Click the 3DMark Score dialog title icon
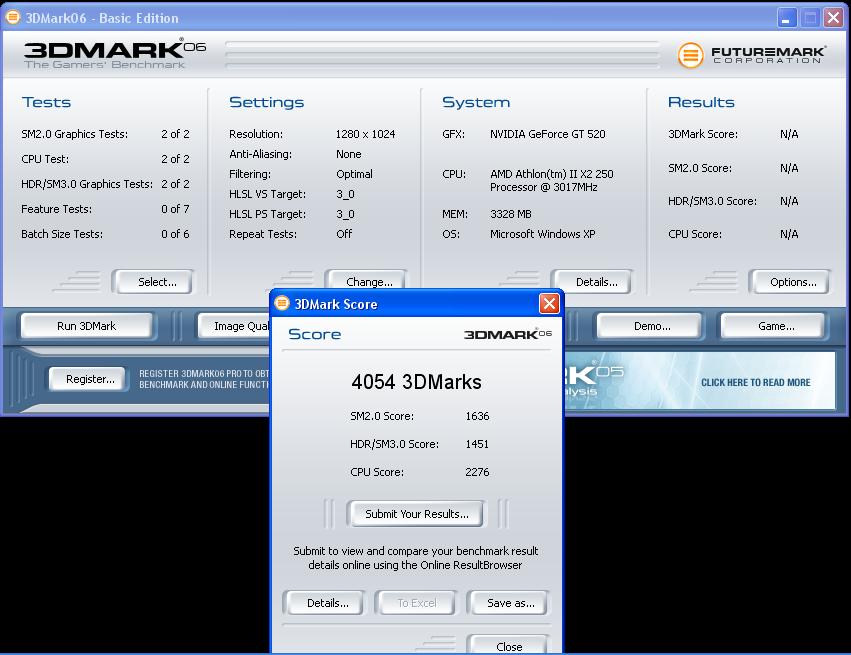The width and height of the screenshot is (851, 655). tap(282, 303)
